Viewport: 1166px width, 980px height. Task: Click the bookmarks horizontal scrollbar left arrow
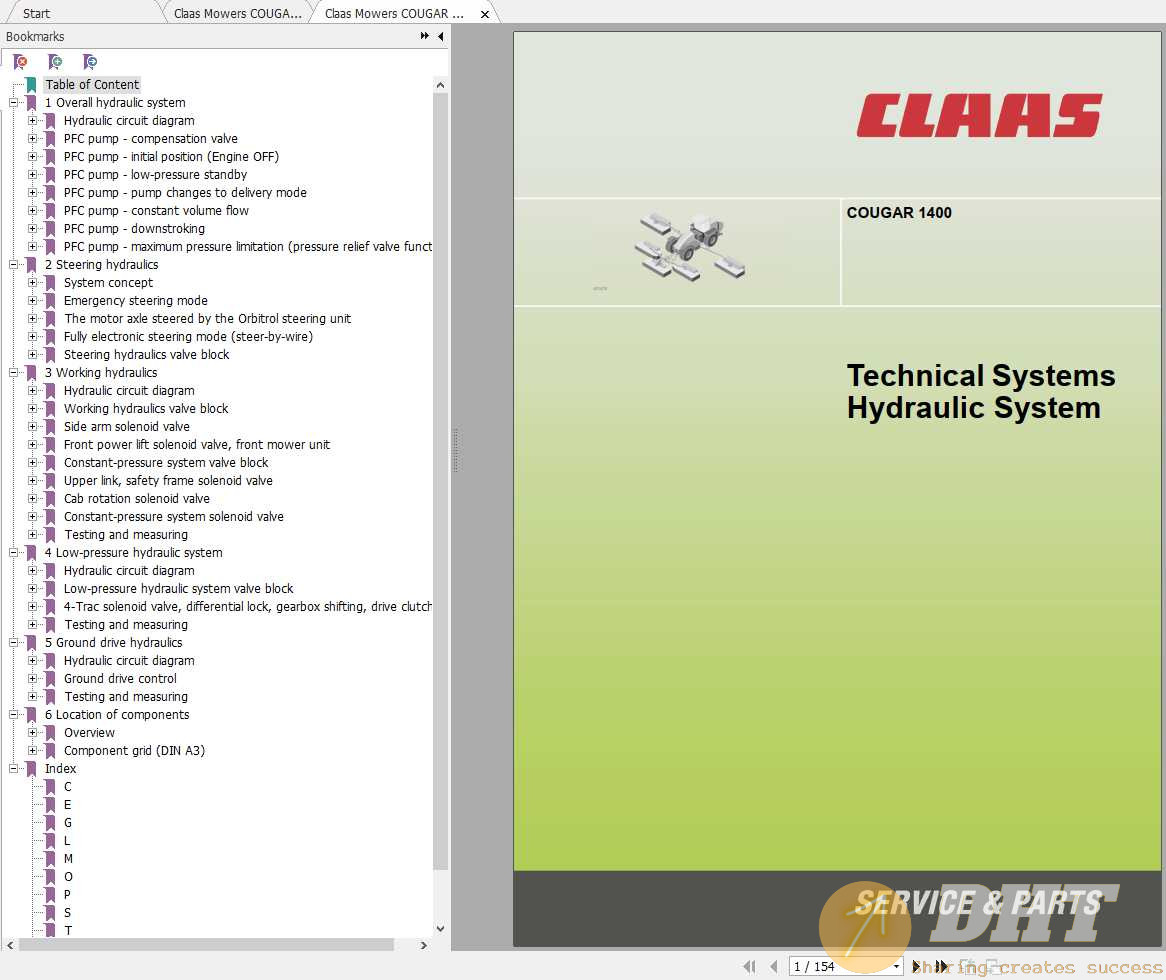coord(10,945)
